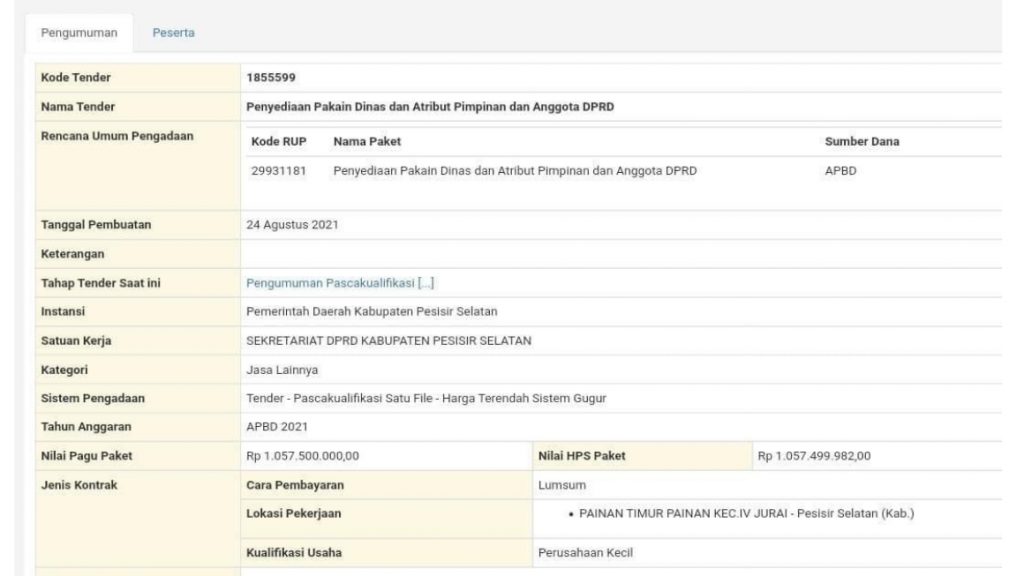Open the Pengumuman Pascakualifikasi link
The image size is (1024, 576).
330,283
